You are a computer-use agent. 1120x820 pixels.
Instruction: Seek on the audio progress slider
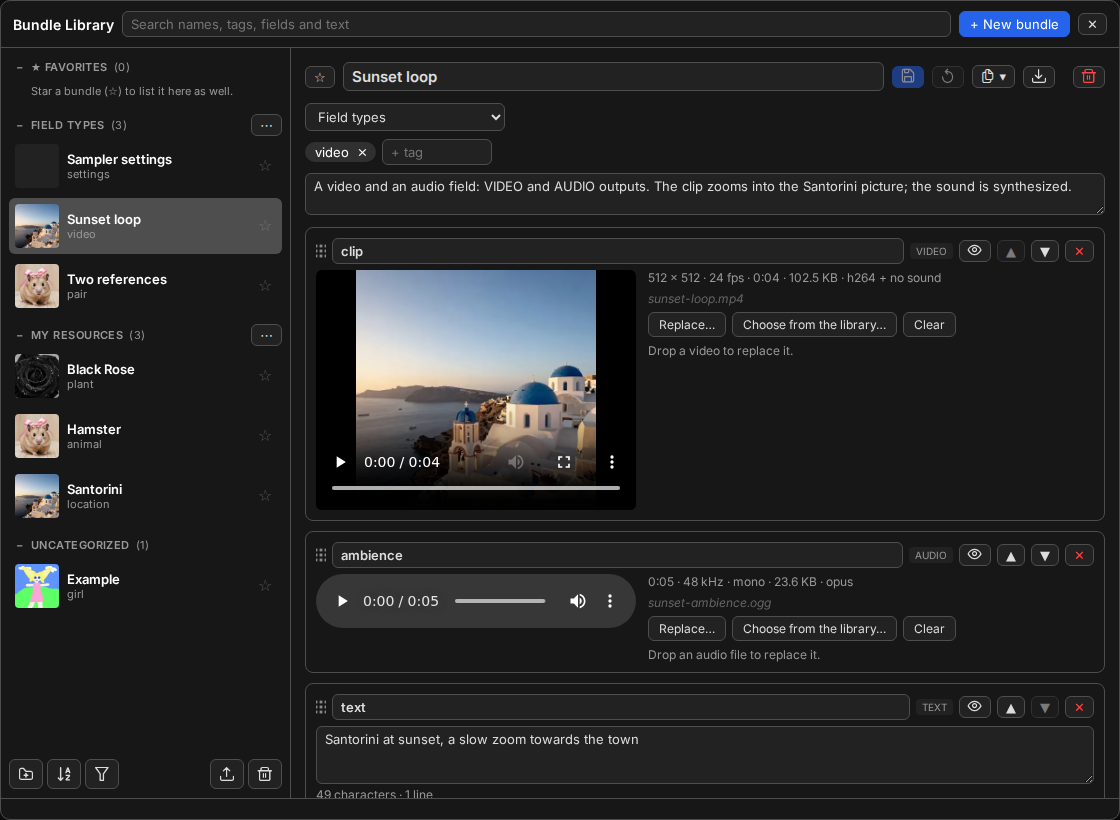coord(500,601)
